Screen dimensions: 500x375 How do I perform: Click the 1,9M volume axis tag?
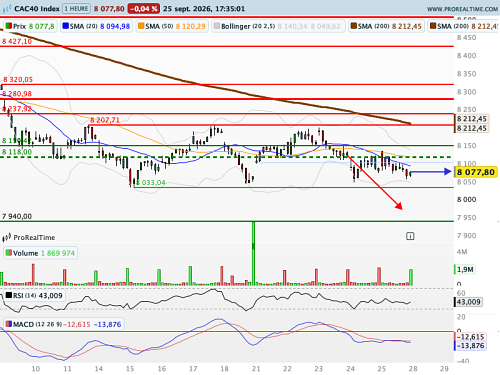(465, 269)
